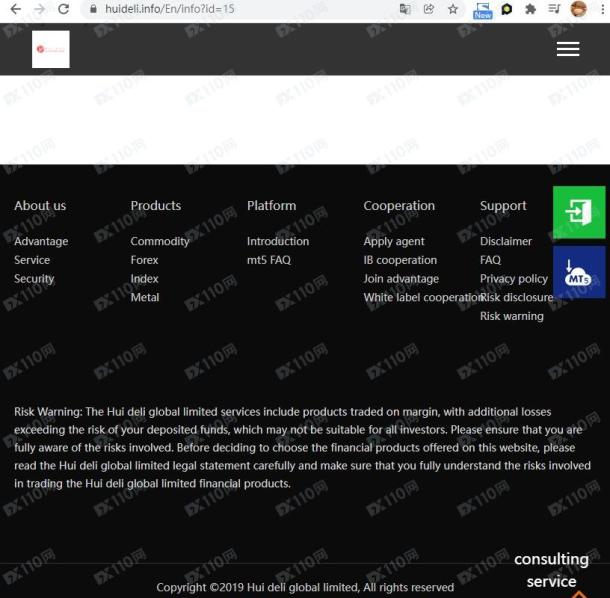610x598 pixels.
Task: Open the Service link
Action: 32,260
